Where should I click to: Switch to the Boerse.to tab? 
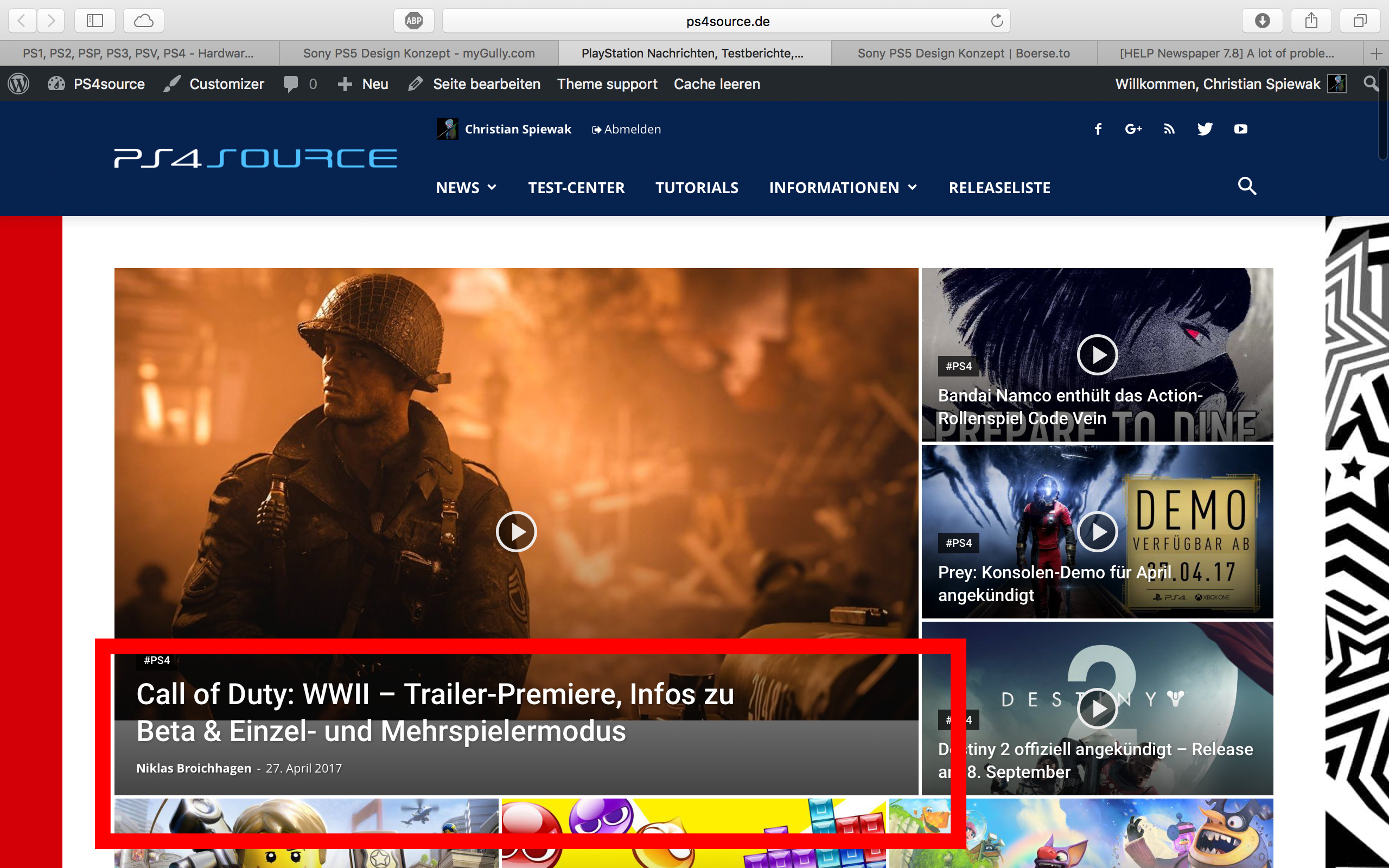[x=964, y=53]
